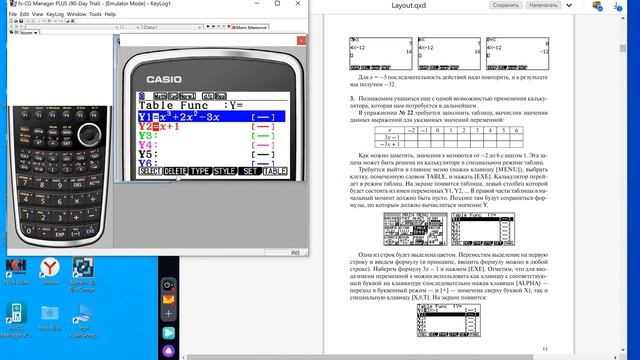Click the calculator F6 key
640x360 pixels.
pyautogui.click(x=94, y=116)
